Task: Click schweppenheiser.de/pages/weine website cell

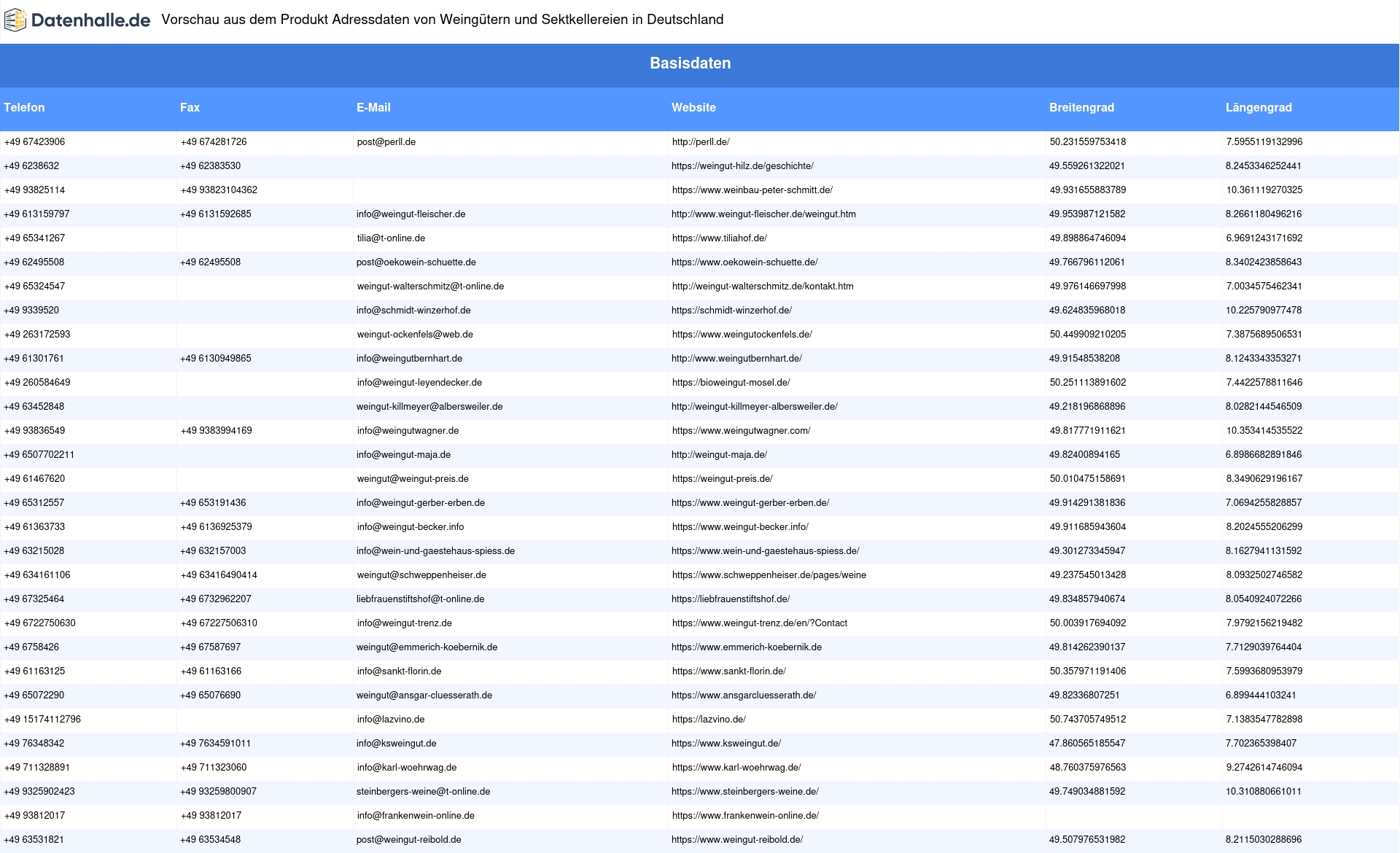Action: click(x=769, y=575)
